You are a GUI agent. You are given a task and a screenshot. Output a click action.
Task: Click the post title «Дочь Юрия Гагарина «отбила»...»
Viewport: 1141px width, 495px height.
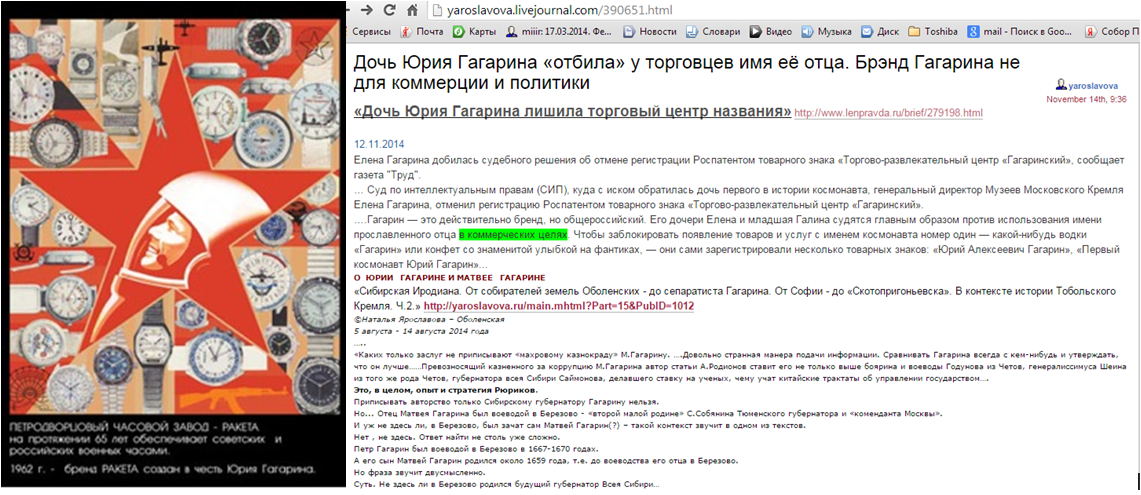[686, 73]
